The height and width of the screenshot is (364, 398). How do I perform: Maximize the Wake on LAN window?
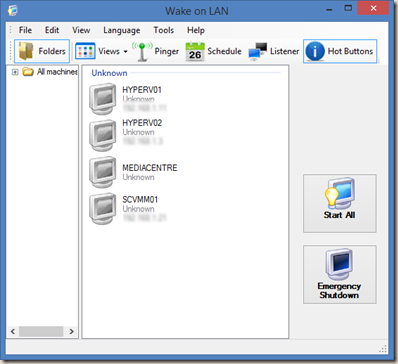click(x=348, y=8)
